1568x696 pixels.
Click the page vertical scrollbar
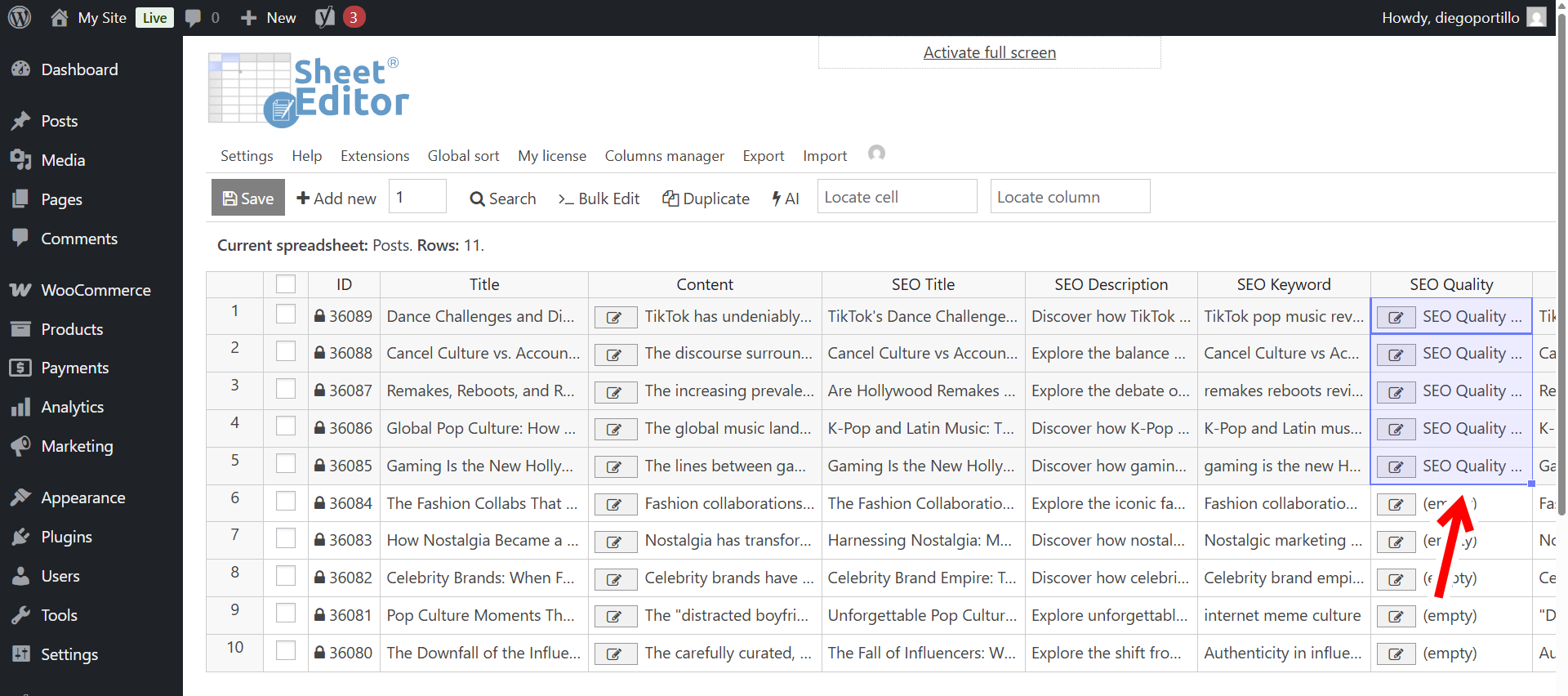coord(1561,270)
